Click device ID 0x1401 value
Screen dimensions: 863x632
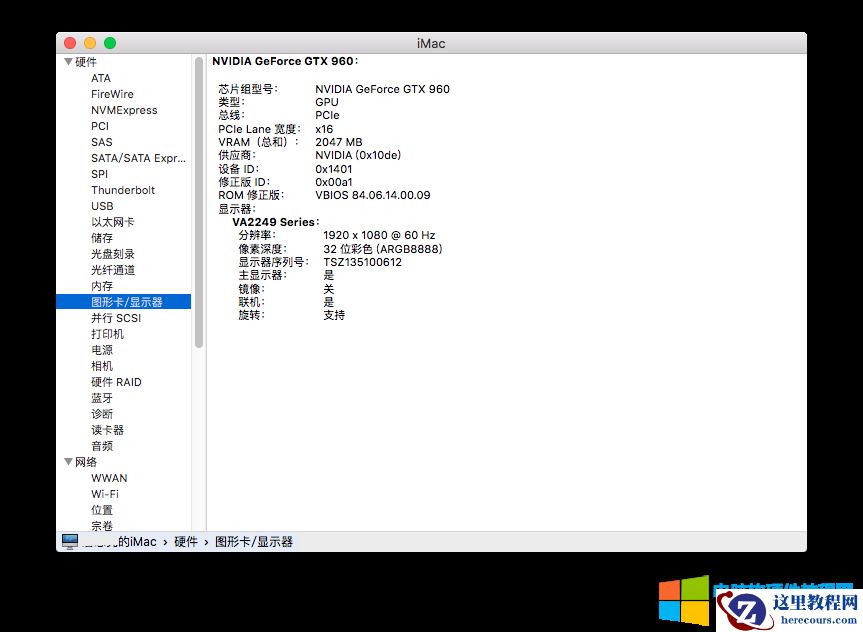[x=334, y=168]
